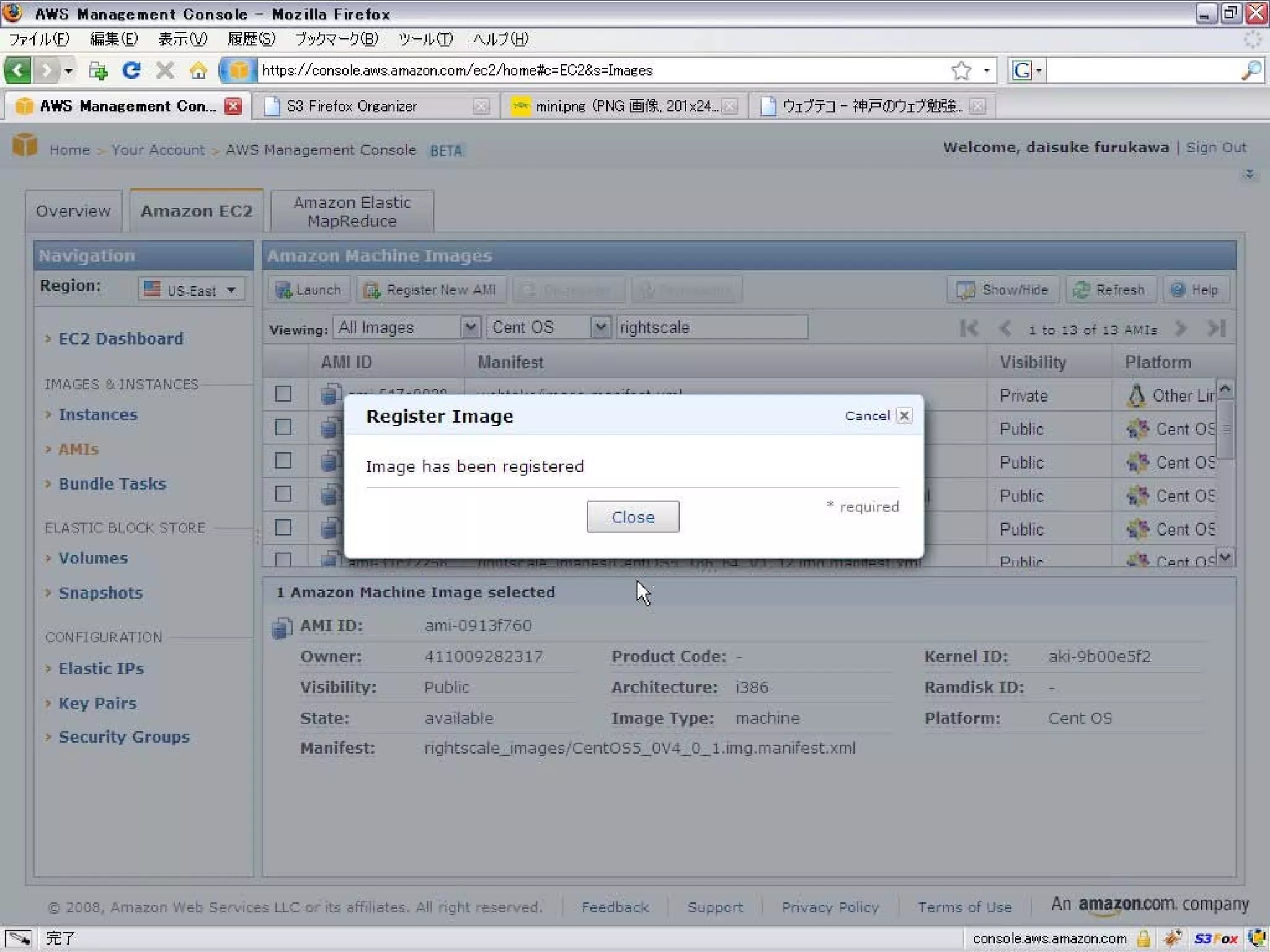
Task: Click the Sign Out link
Action: [1215, 148]
